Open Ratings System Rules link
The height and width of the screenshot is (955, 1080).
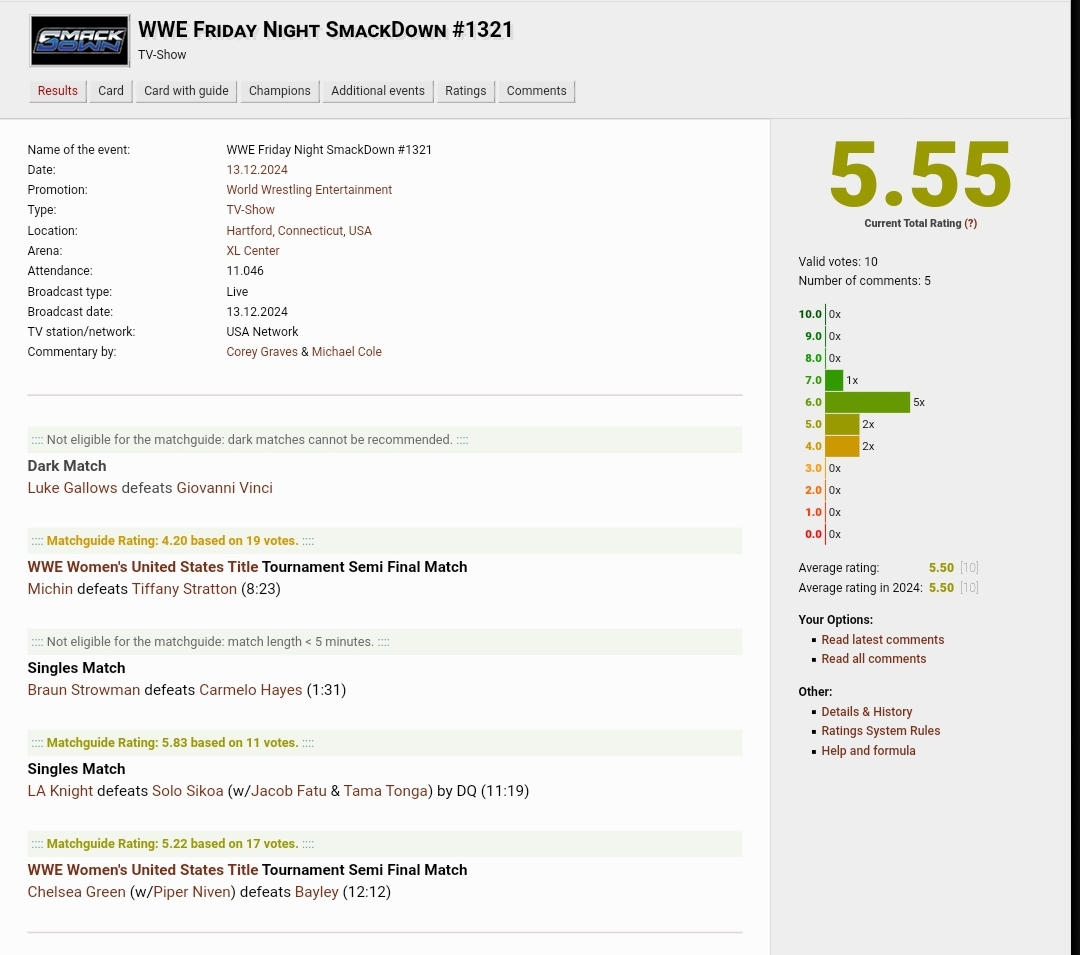click(x=880, y=731)
